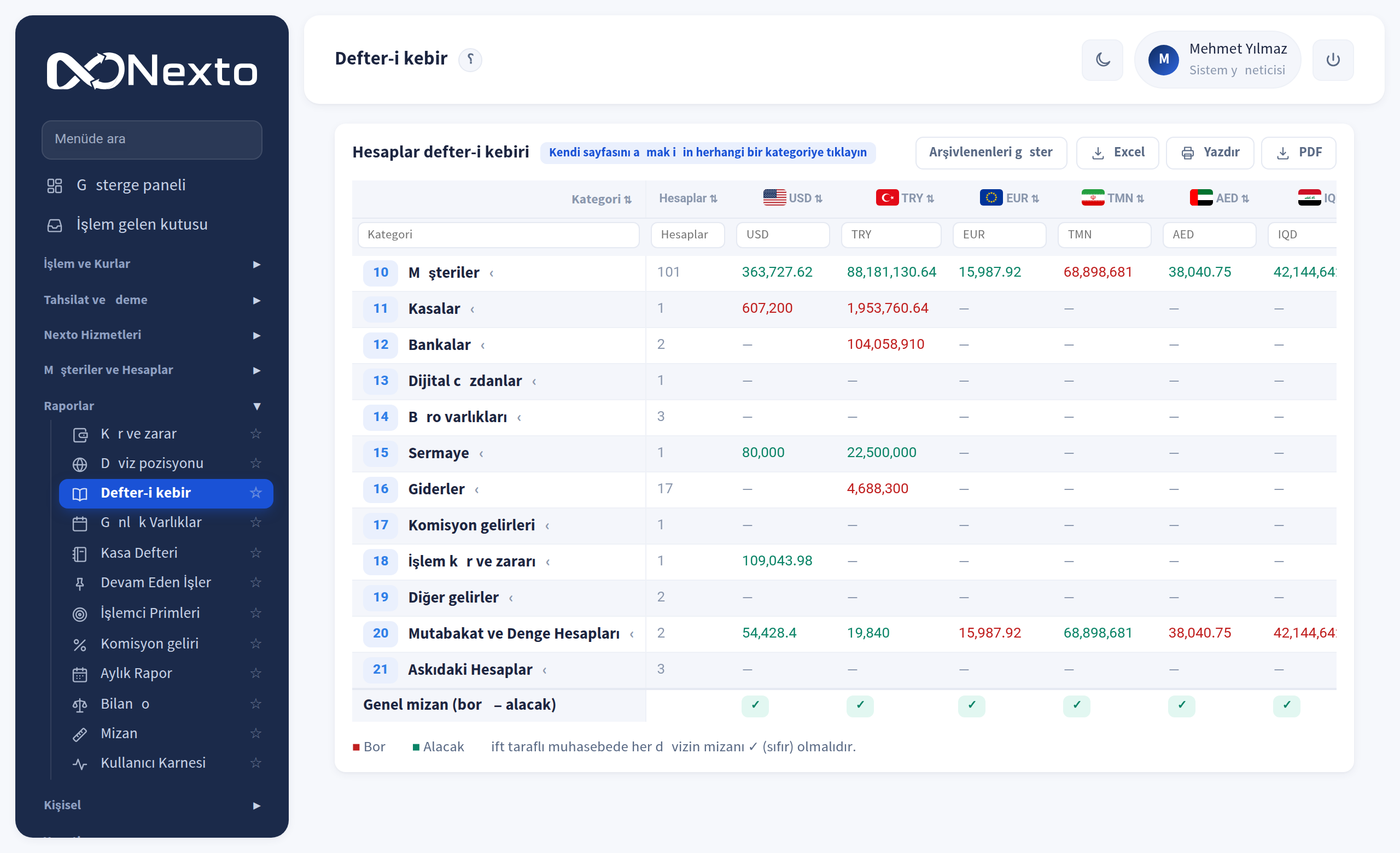This screenshot has height=853, width=1400.
Task: Click the globe icon for currency position
Action: (80, 464)
